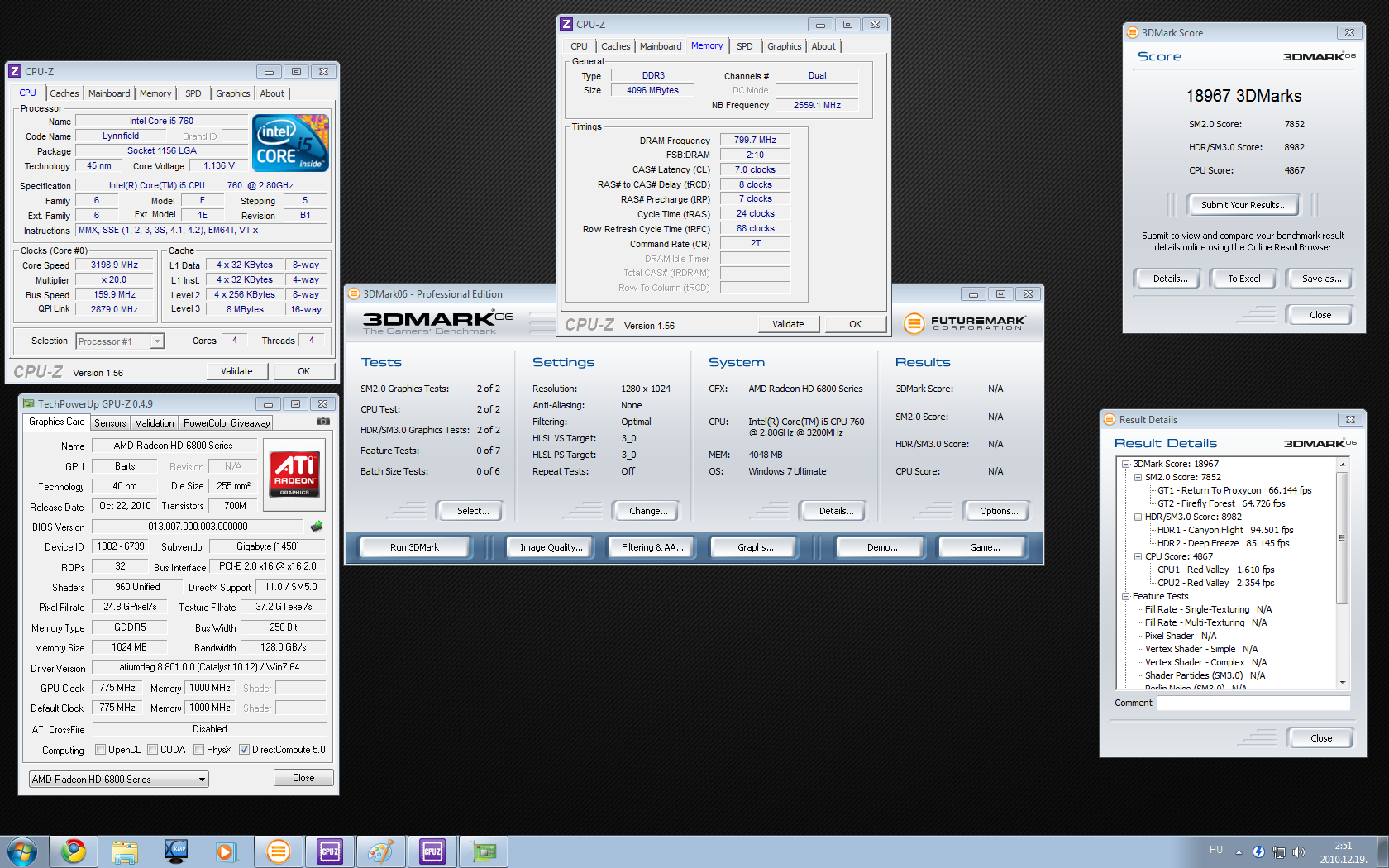
Task: Click the GPU-Z graphics card taskbar icon
Action: pos(484,851)
